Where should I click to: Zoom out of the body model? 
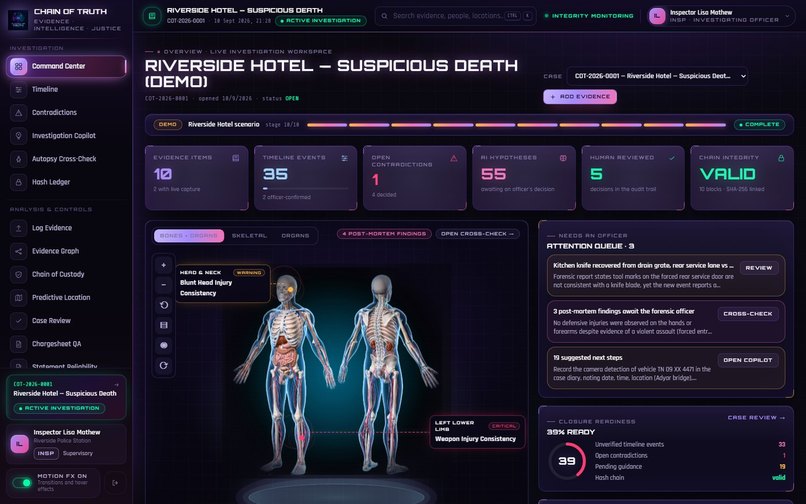click(x=163, y=284)
